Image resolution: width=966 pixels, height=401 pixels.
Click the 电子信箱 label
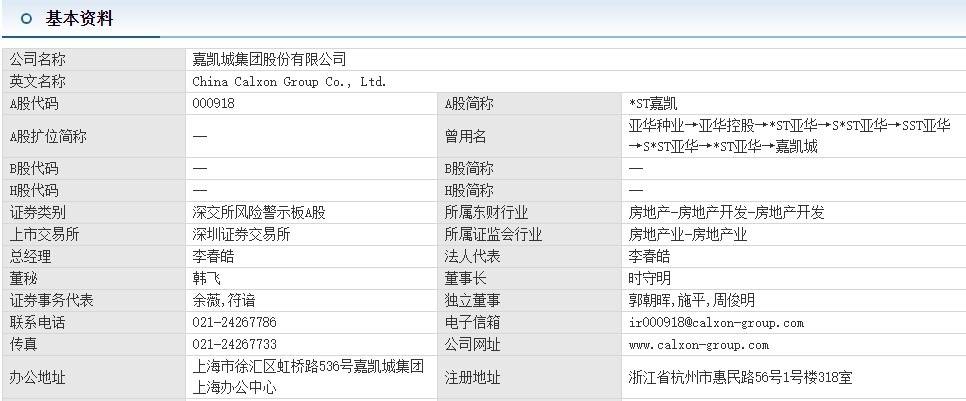tap(473, 323)
